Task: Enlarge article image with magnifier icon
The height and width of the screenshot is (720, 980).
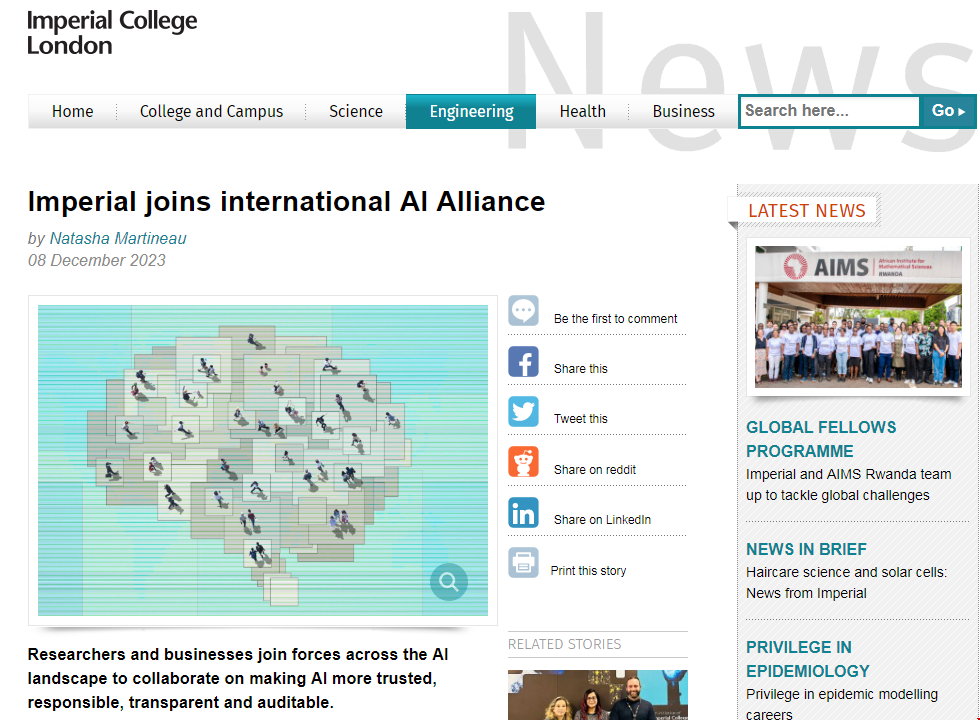Action: click(x=448, y=581)
